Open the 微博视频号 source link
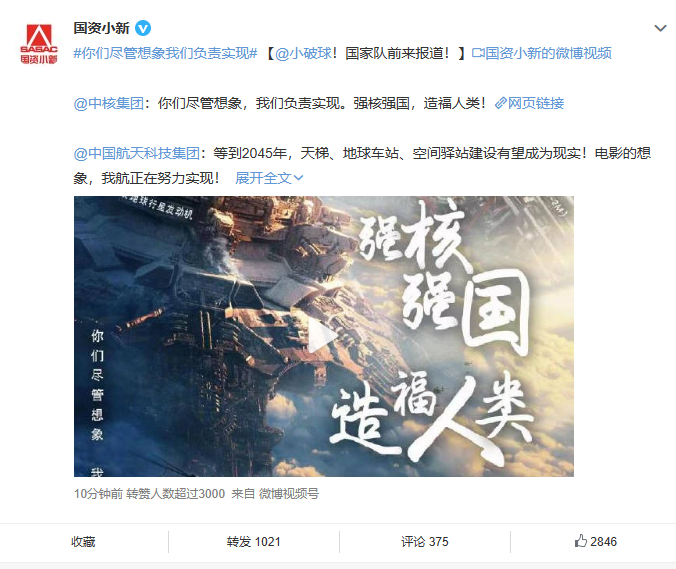Viewport: 676px width, 569px height. (288, 494)
